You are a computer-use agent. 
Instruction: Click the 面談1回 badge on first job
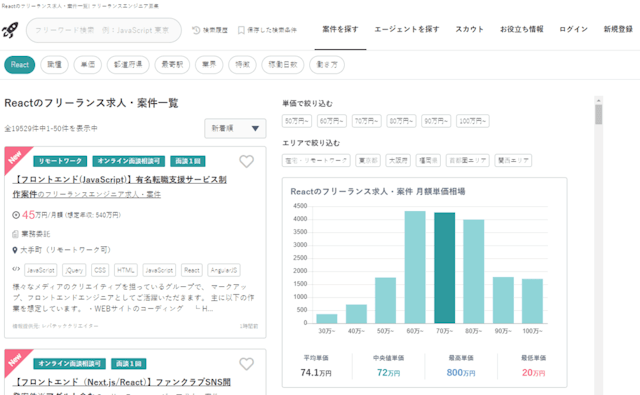point(188,161)
